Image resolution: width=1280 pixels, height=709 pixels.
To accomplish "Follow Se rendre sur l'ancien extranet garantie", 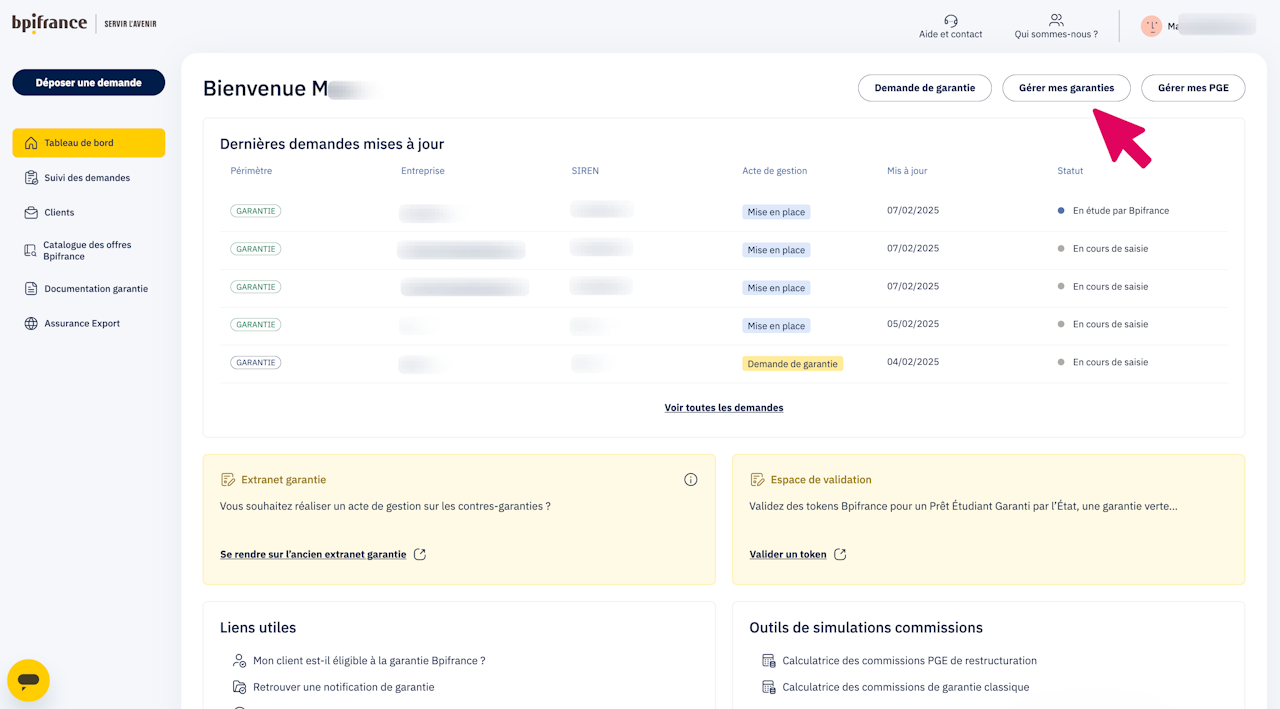I will pyautogui.click(x=313, y=554).
